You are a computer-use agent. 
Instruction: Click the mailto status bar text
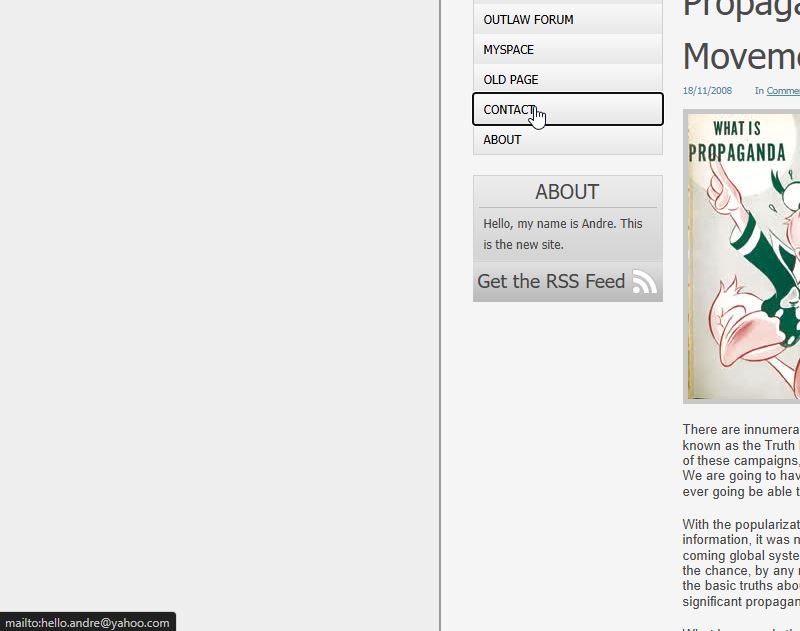click(87, 623)
